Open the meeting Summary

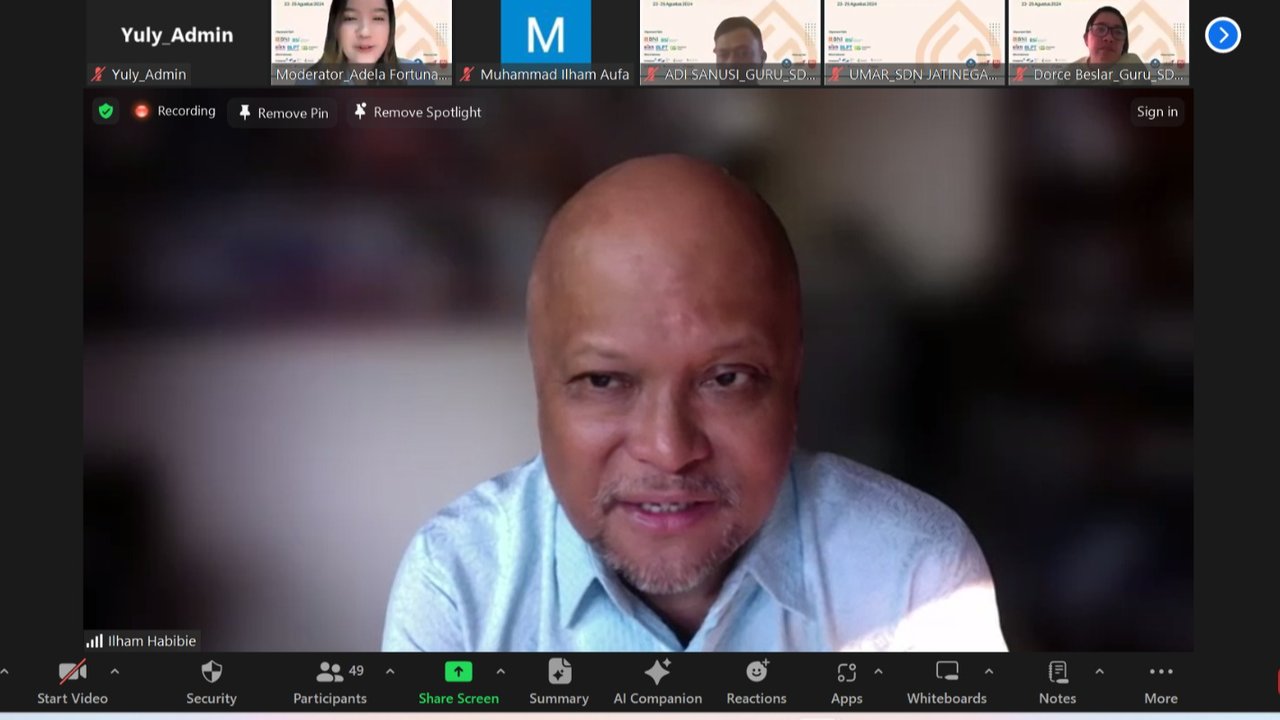[x=559, y=682]
